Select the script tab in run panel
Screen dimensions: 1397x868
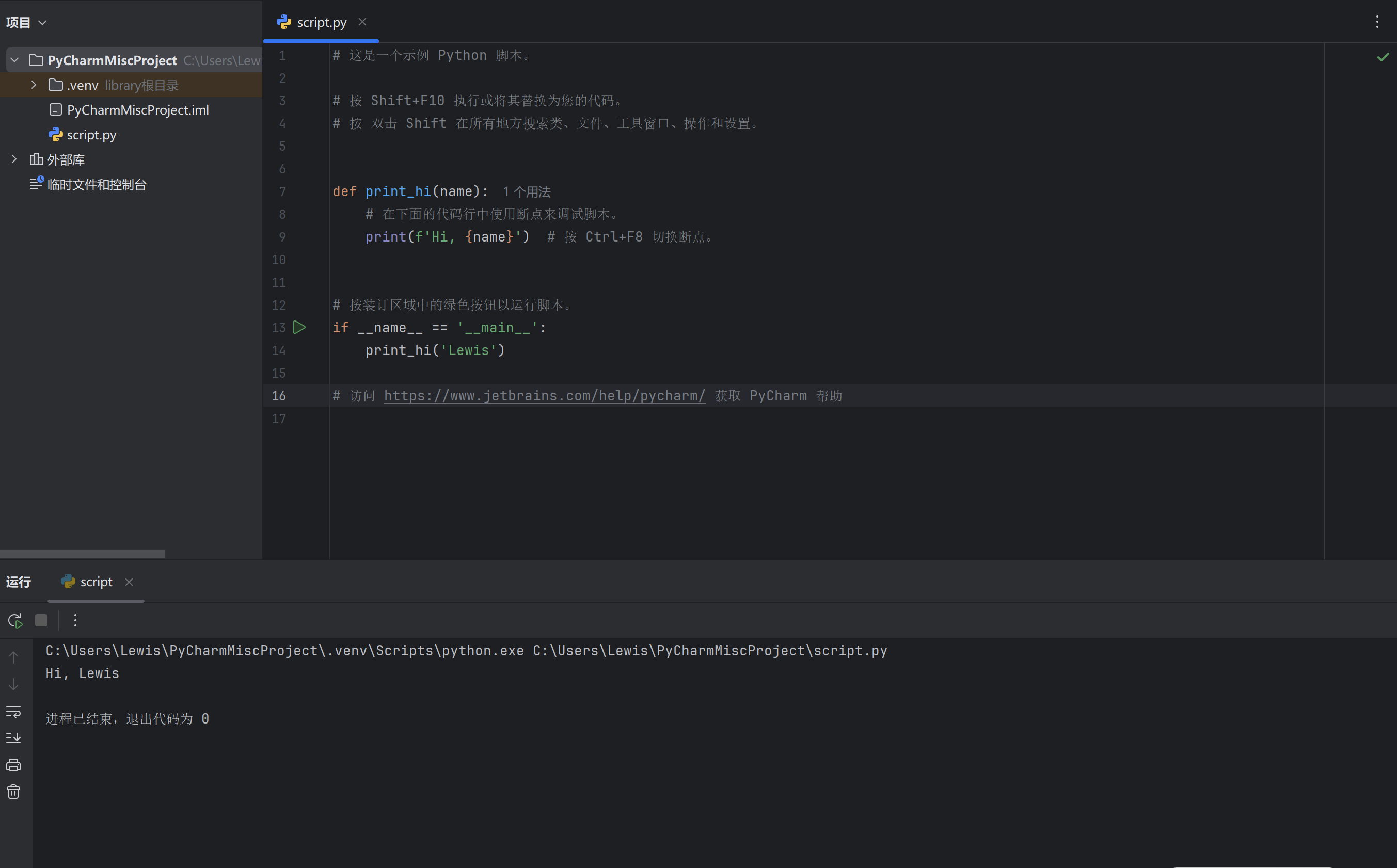click(96, 582)
